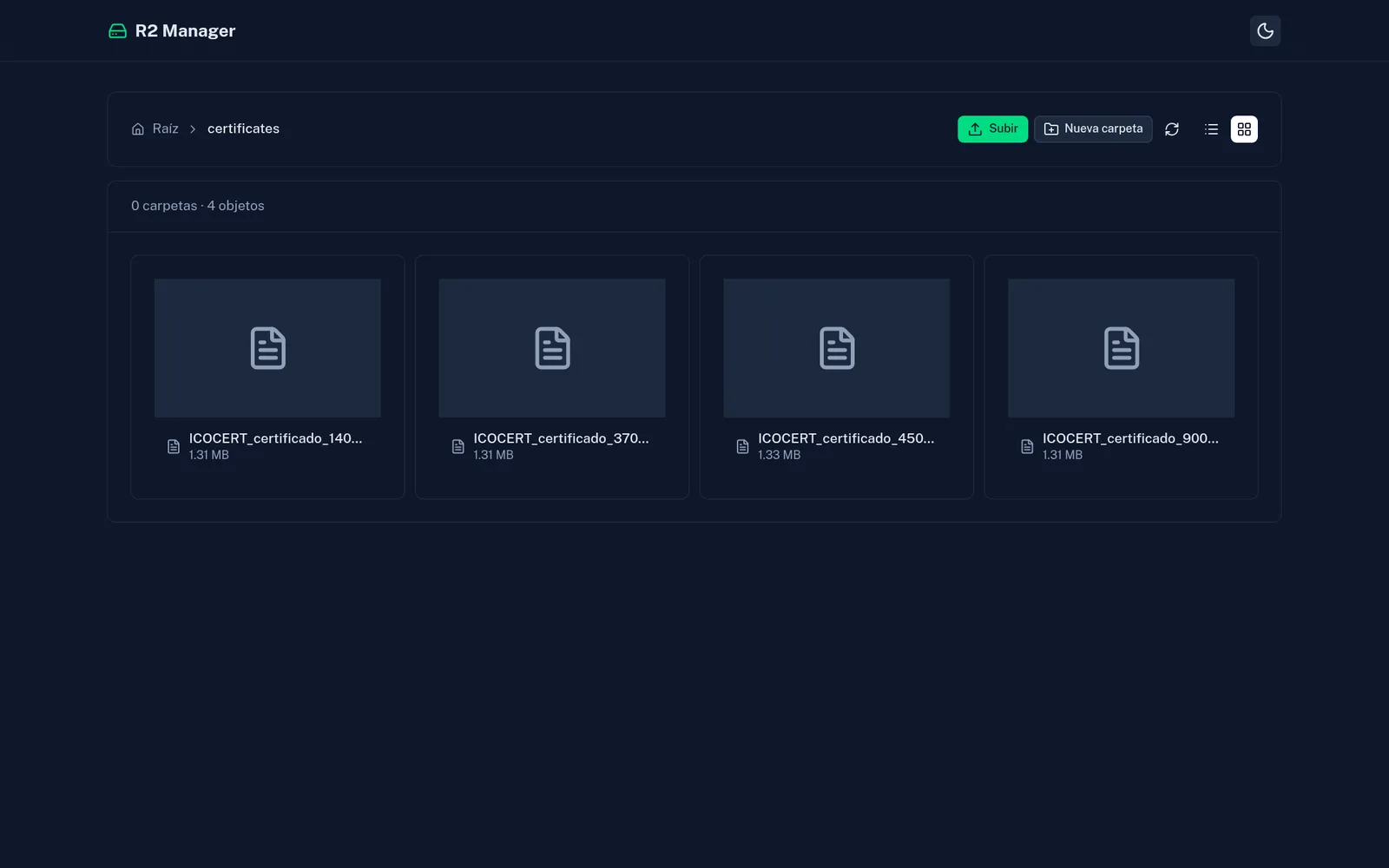
Task: Click small file icon beside ICOCERT_certificado_900
Action: [x=1027, y=446]
